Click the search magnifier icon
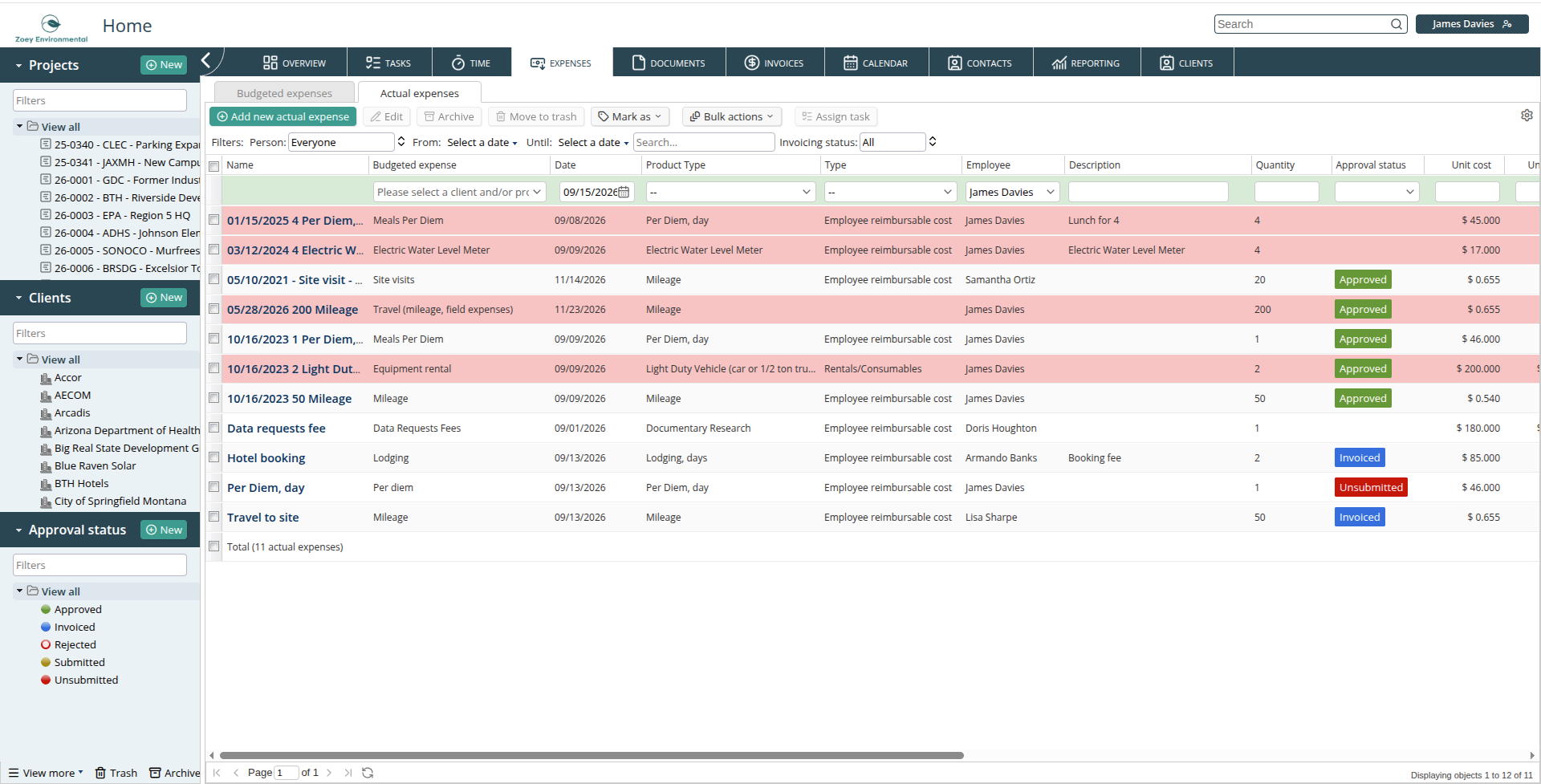 [1397, 24]
